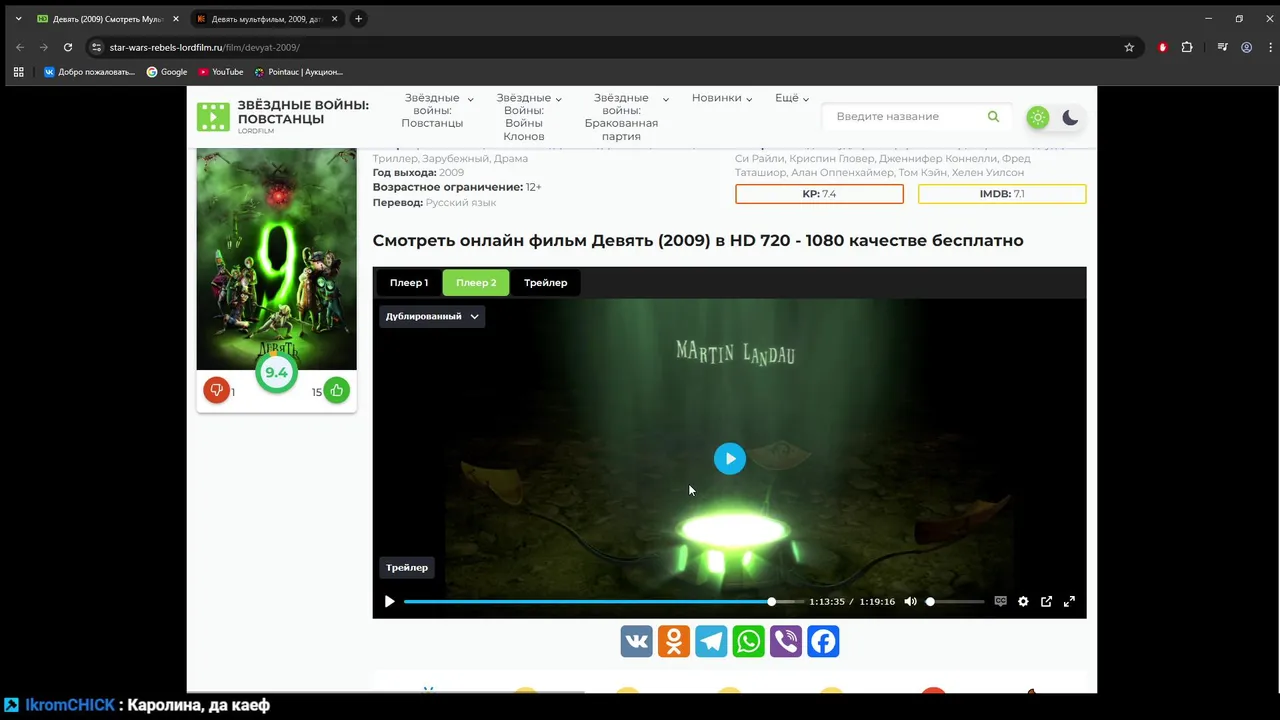Image resolution: width=1280 pixels, height=720 pixels.
Task: Focus the 'Введите название' search field
Action: click(x=905, y=117)
